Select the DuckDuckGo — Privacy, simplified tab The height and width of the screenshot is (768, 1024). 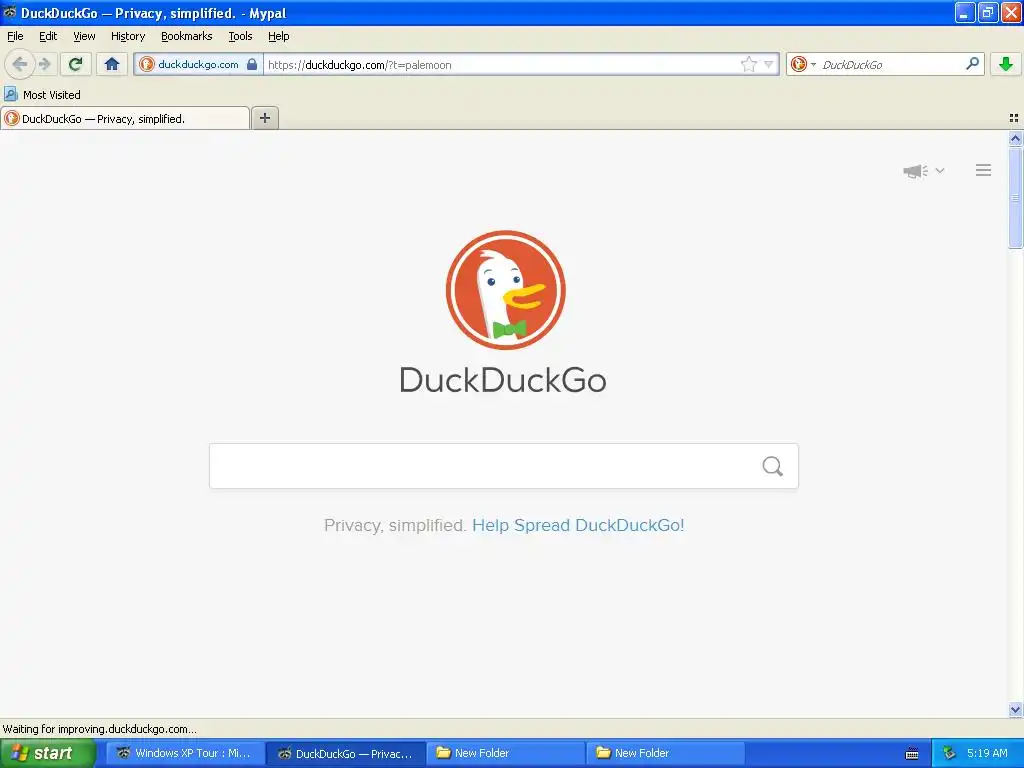124,118
